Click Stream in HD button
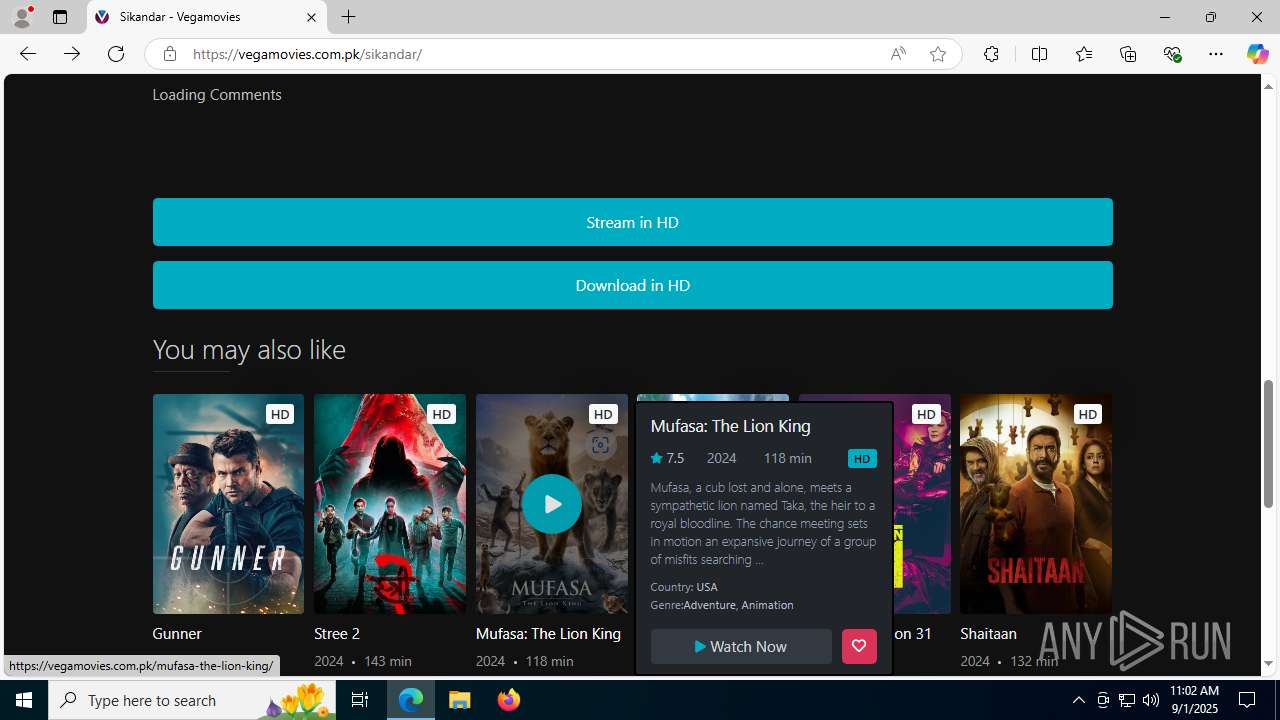Viewport: 1280px width, 720px height. pyautogui.click(x=632, y=222)
